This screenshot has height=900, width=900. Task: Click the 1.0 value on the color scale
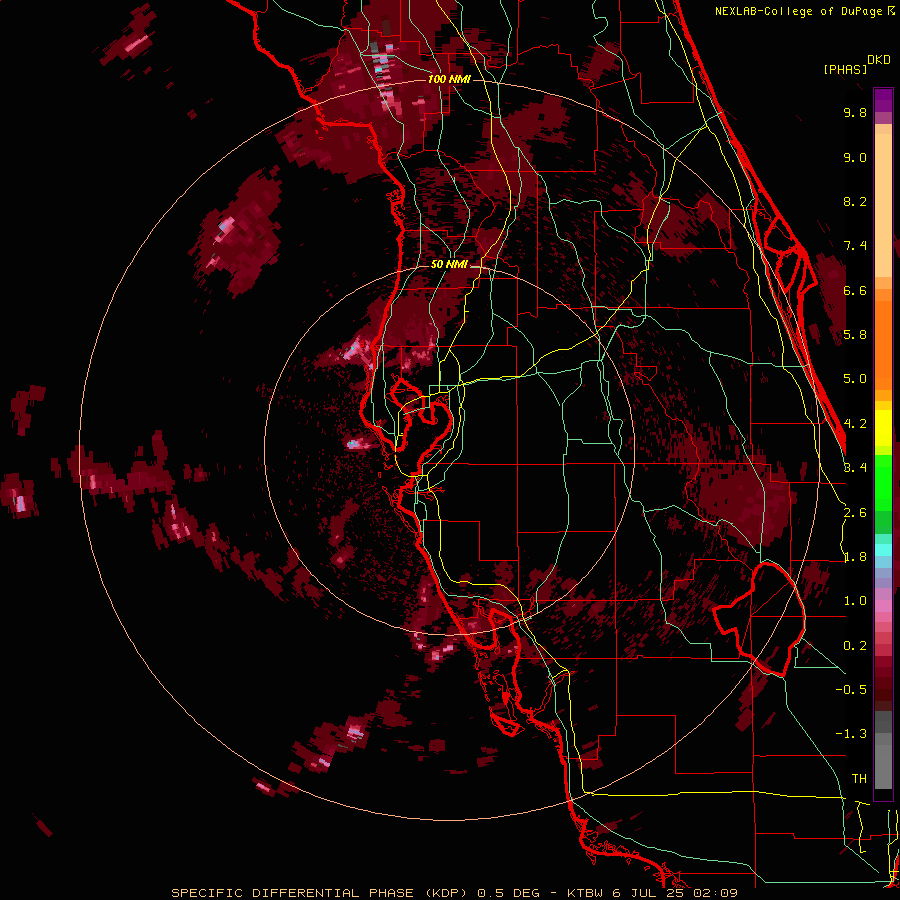(855, 601)
